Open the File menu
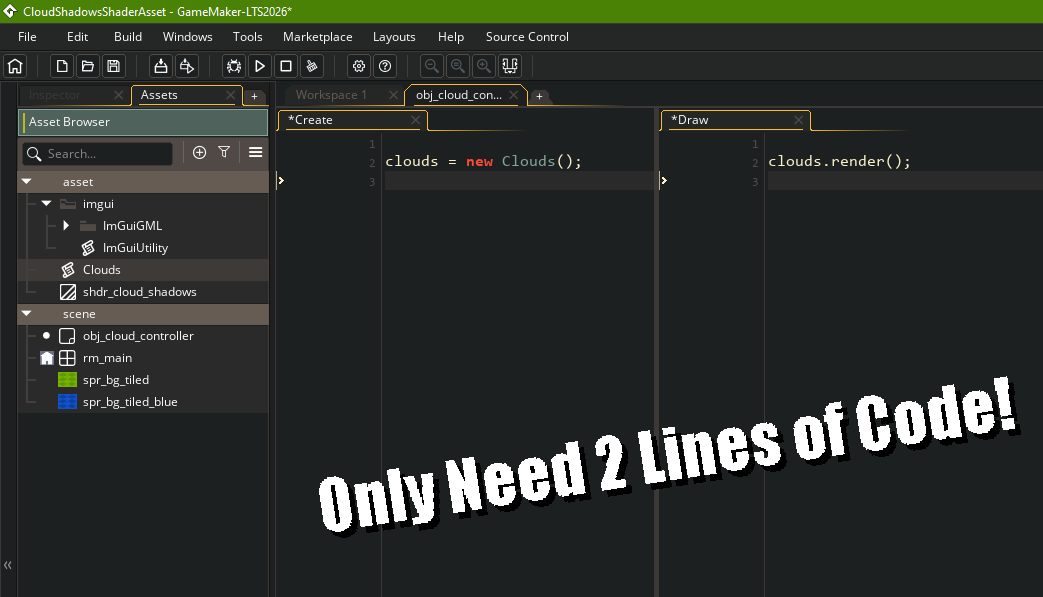This screenshot has height=597, width=1043. [x=27, y=37]
